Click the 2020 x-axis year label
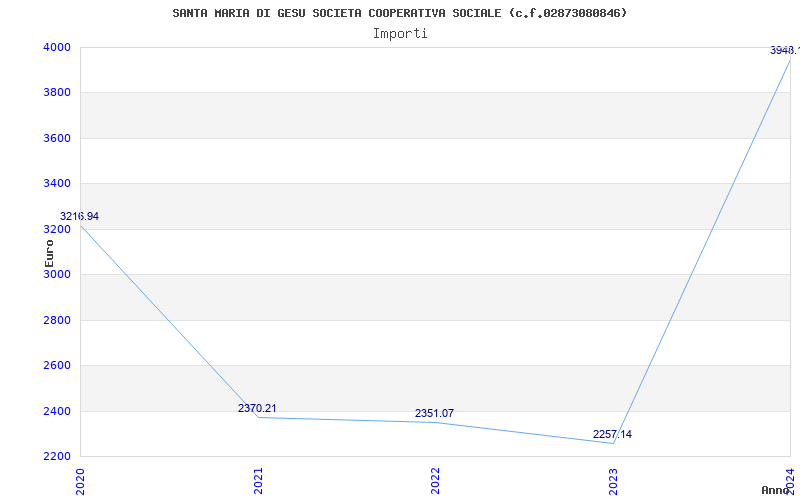This screenshot has height=500, width=800. [x=80, y=481]
